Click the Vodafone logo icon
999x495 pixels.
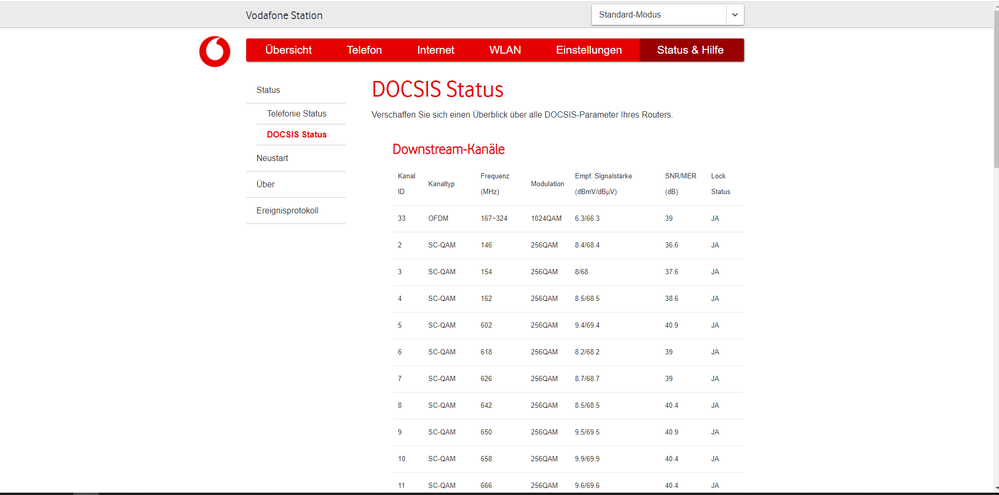pos(214,52)
